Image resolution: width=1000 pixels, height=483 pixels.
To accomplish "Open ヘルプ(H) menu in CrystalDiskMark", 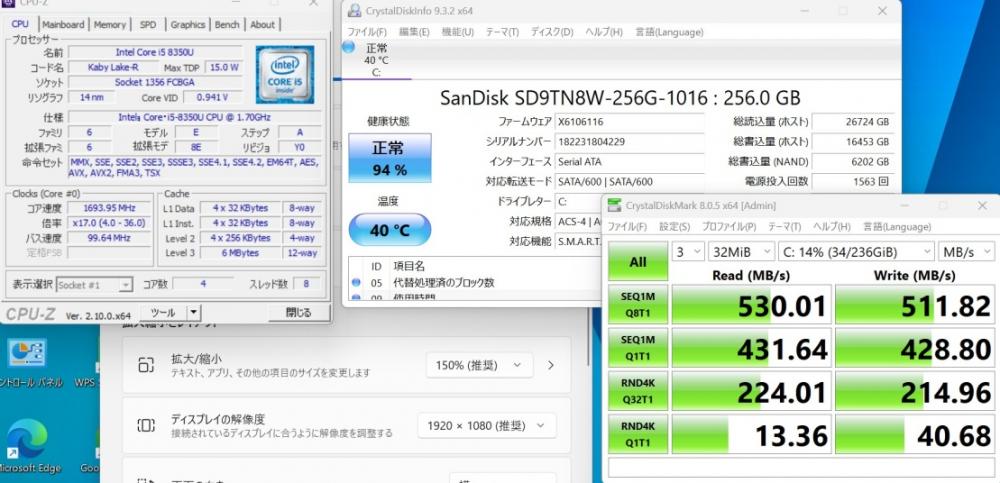I will (x=831, y=227).
